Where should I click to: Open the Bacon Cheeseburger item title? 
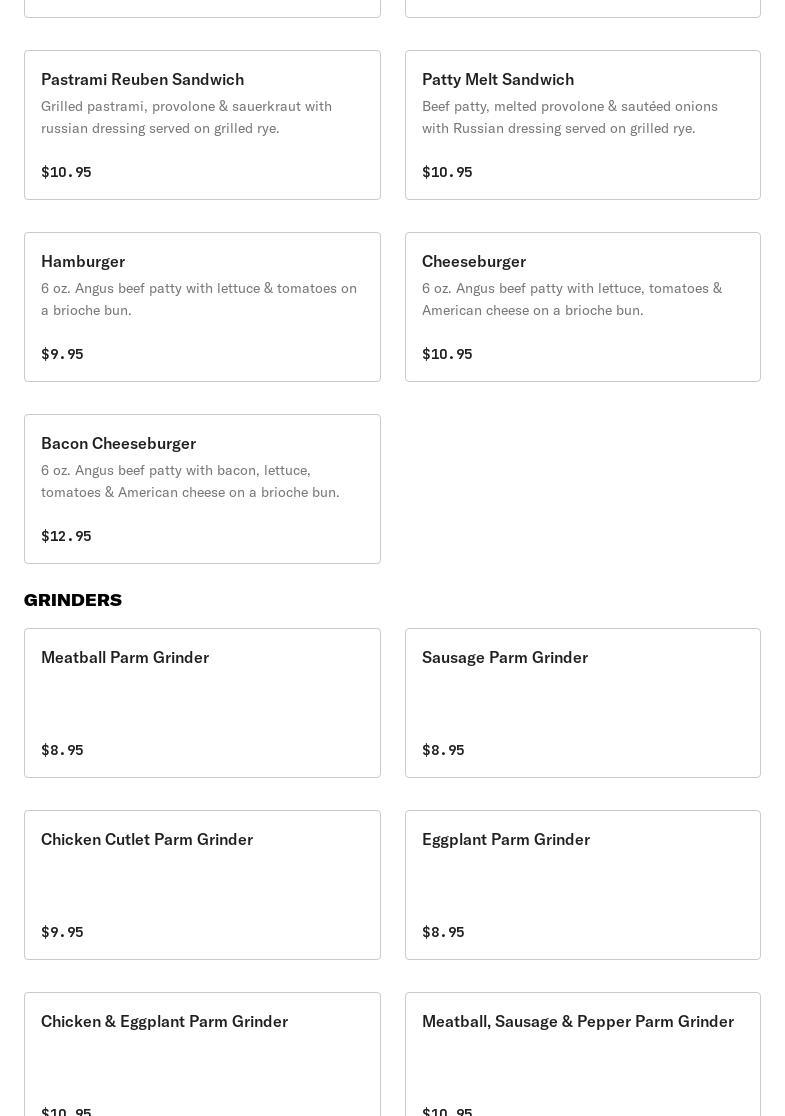click(x=118, y=443)
